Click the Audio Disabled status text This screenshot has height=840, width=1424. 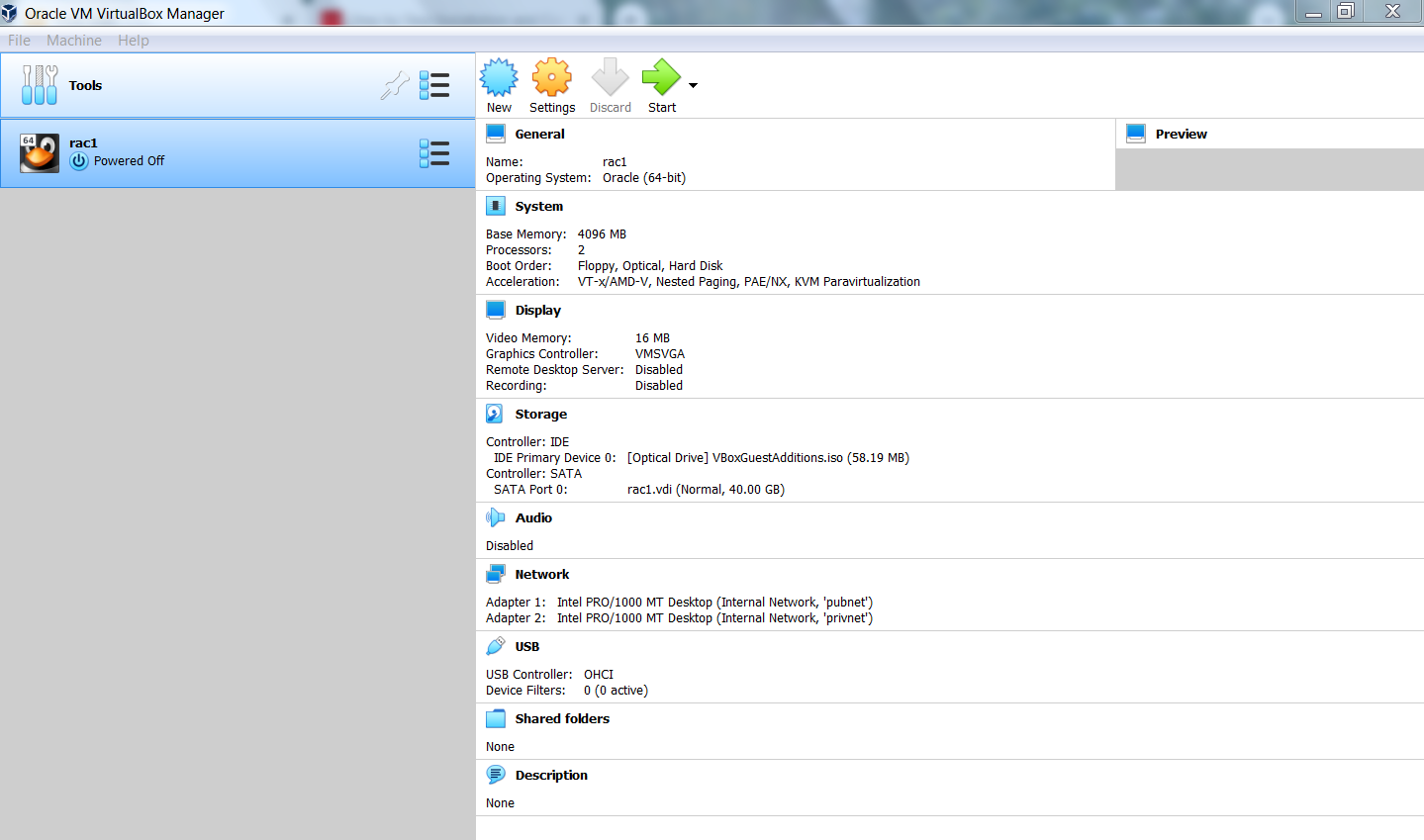[510, 546]
